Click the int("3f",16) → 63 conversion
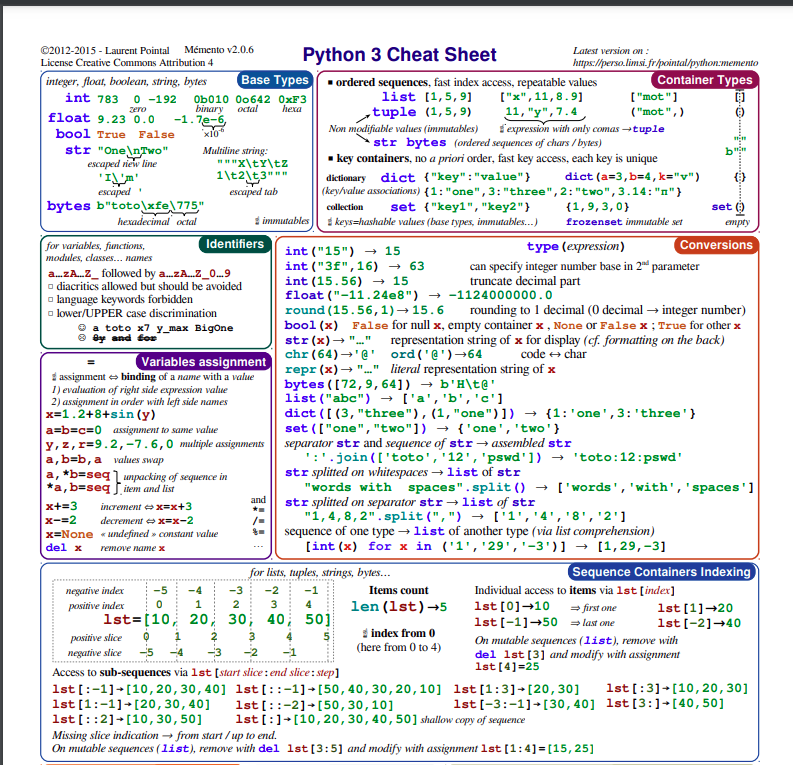 click(355, 266)
